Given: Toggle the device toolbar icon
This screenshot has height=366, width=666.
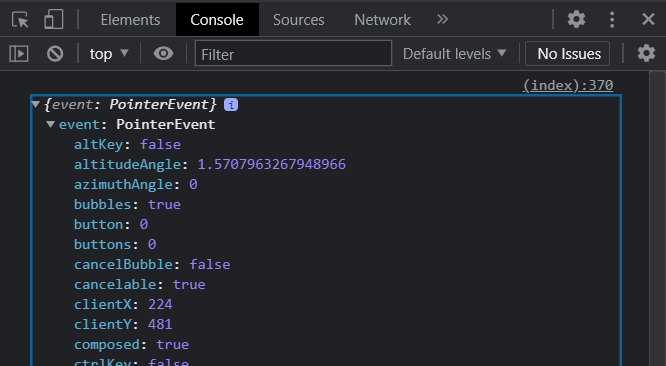Looking at the screenshot, I should pyautogui.click(x=54, y=20).
